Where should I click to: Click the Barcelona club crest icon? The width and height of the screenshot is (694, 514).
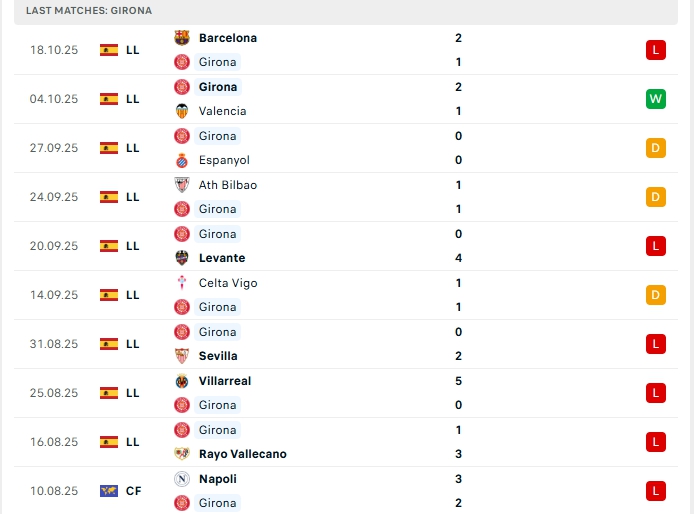coord(182,38)
